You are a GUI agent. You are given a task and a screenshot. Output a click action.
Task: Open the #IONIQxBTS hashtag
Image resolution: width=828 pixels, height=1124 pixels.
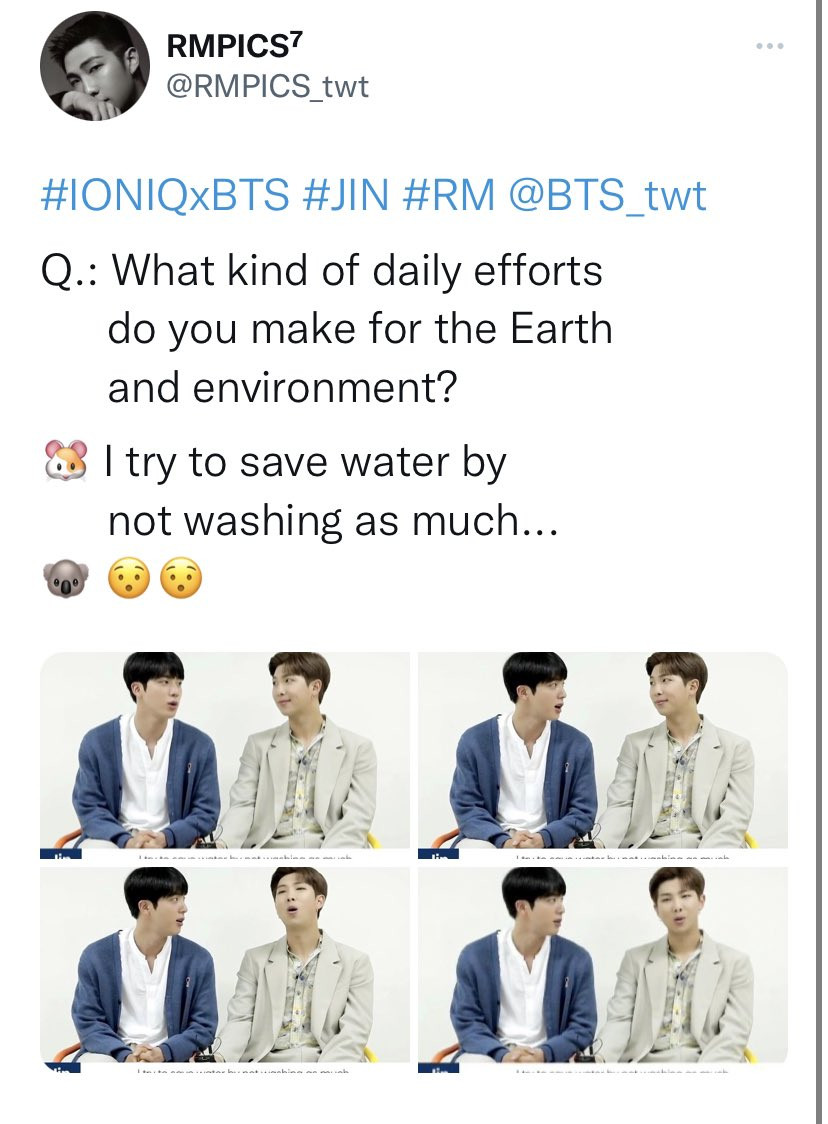tap(166, 195)
